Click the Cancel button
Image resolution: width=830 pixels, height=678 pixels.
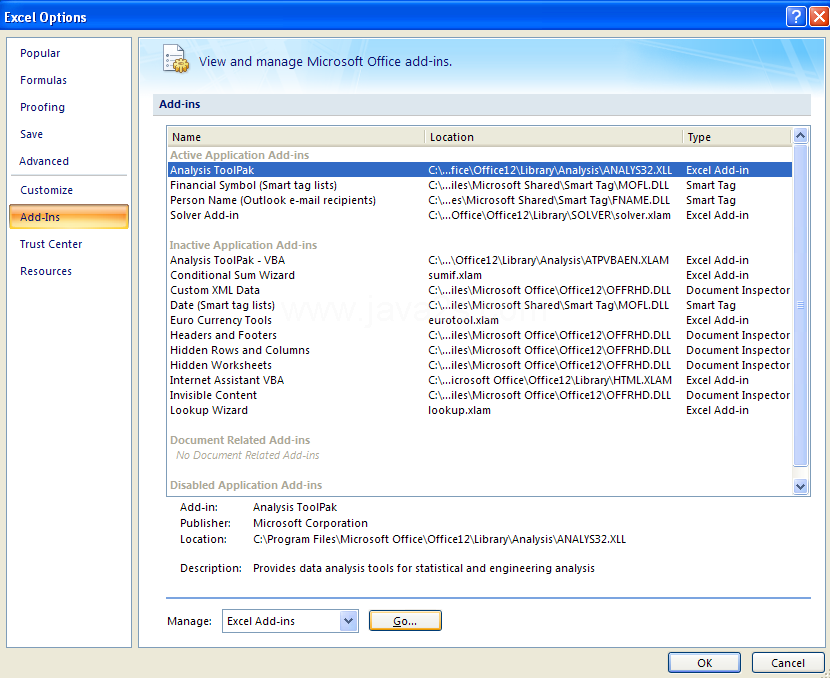[x=788, y=663]
